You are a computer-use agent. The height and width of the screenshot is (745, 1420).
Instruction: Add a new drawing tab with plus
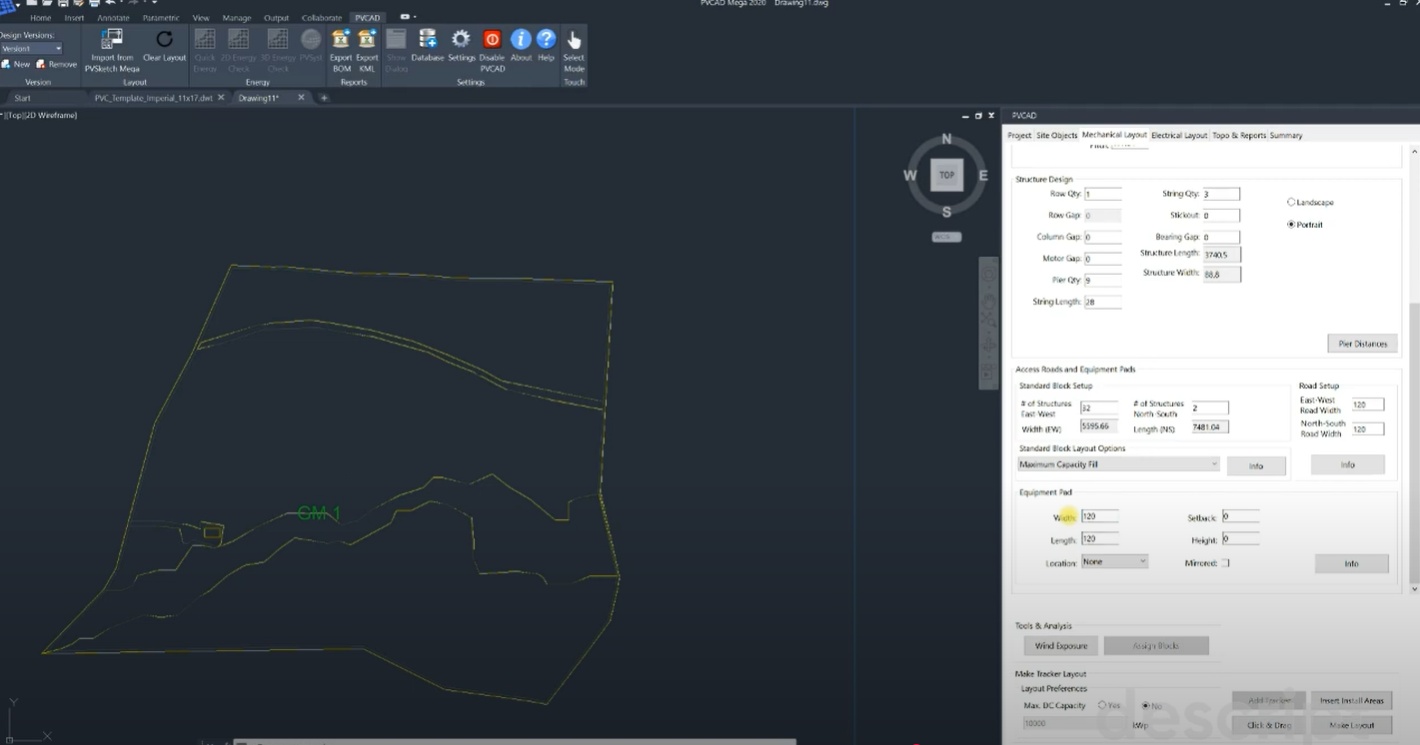pyautogui.click(x=324, y=98)
